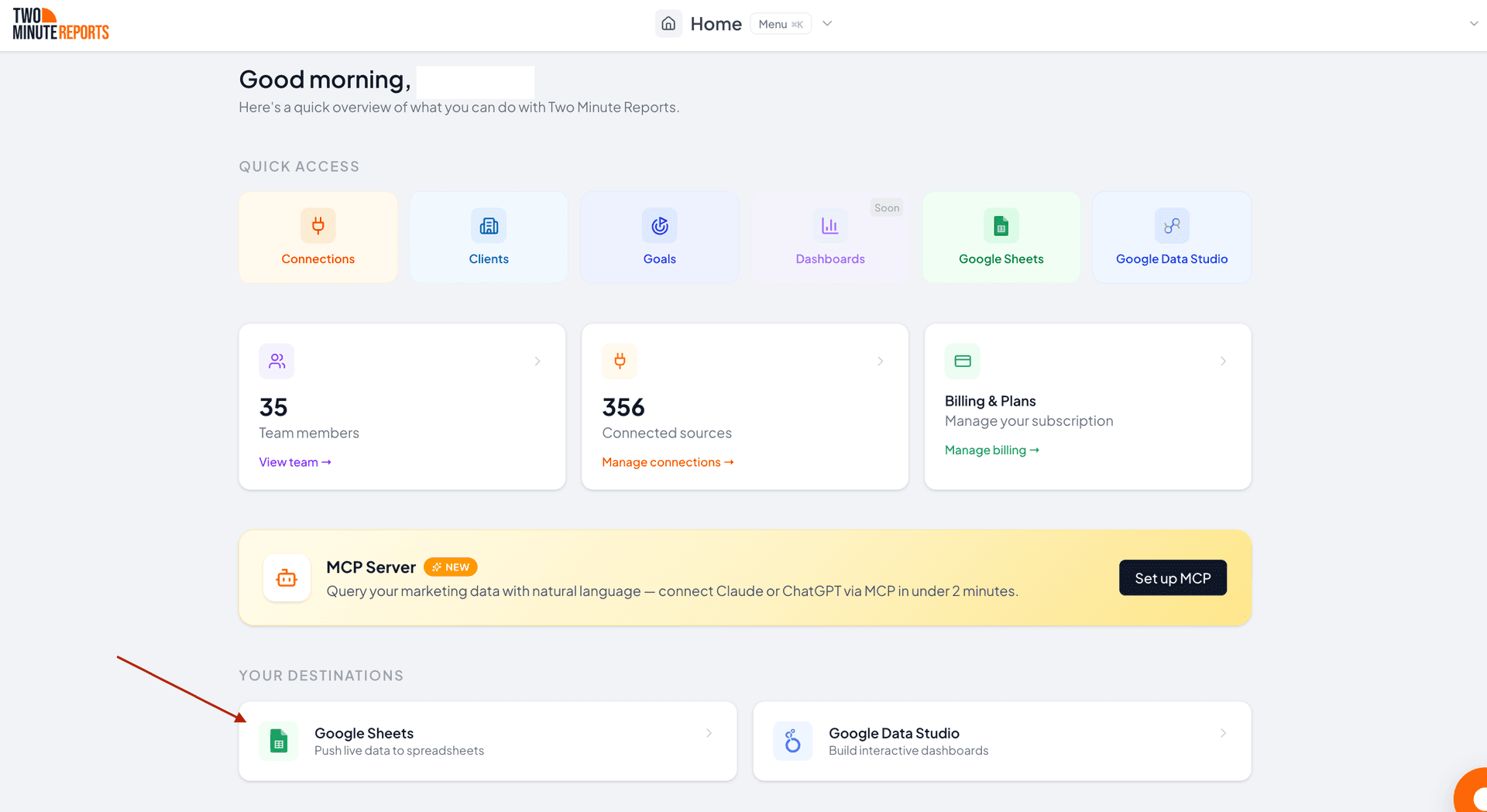Open Google Data Studio destination title
Image resolution: width=1487 pixels, height=812 pixels.
pyautogui.click(x=894, y=733)
